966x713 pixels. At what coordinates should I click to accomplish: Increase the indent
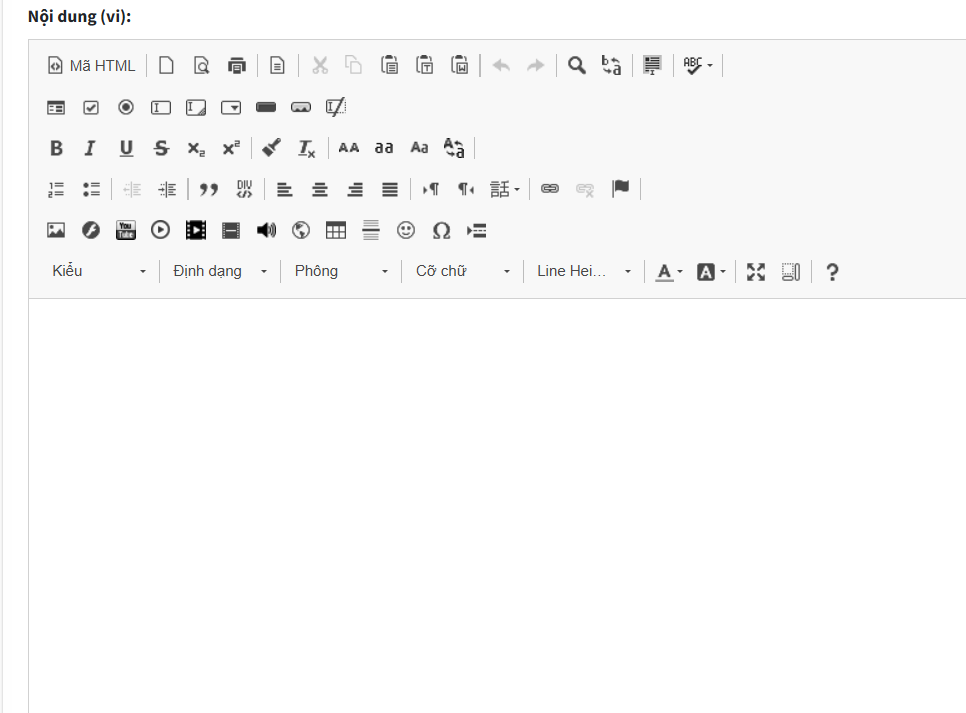(x=167, y=189)
